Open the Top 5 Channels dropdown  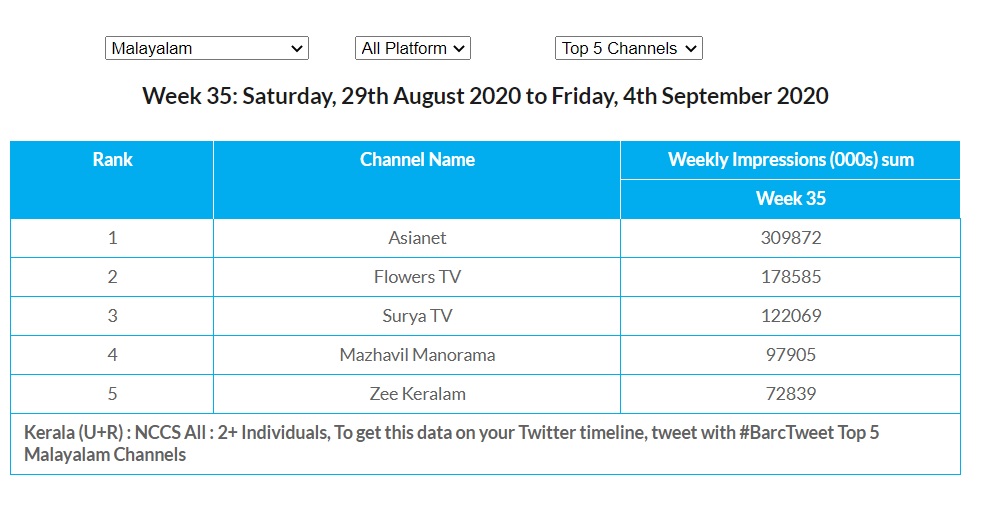[x=628, y=48]
